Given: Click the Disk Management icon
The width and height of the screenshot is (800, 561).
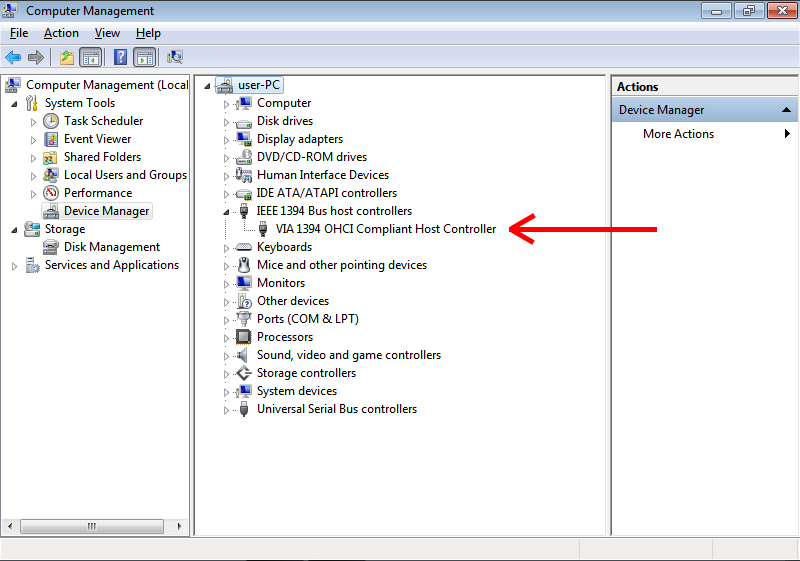Looking at the screenshot, I should pyautogui.click(x=51, y=247).
